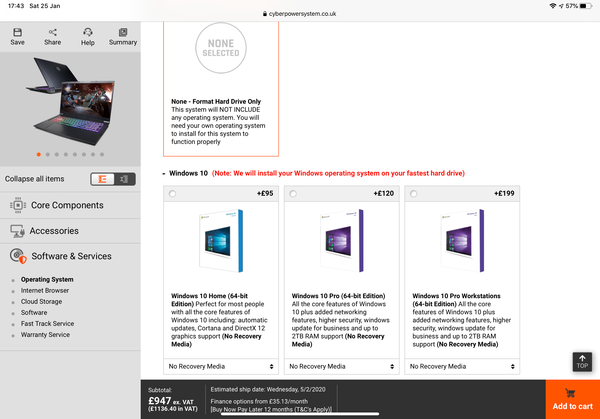The image size is (600, 419).
Task: Expand Accessories section
Action: tap(70, 231)
